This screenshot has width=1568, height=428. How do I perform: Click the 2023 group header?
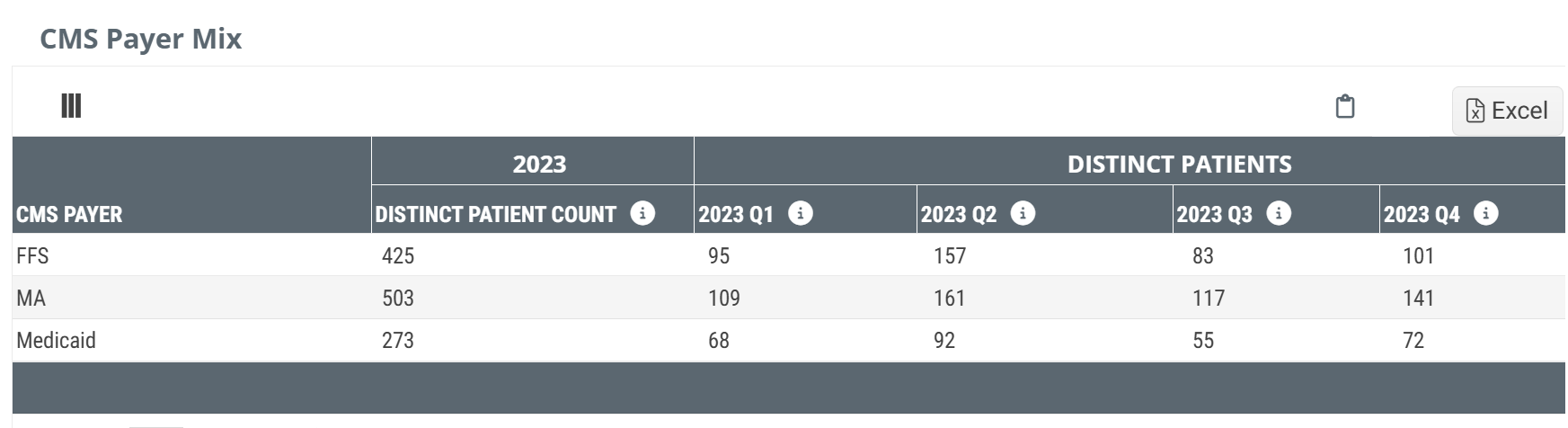click(x=539, y=164)
